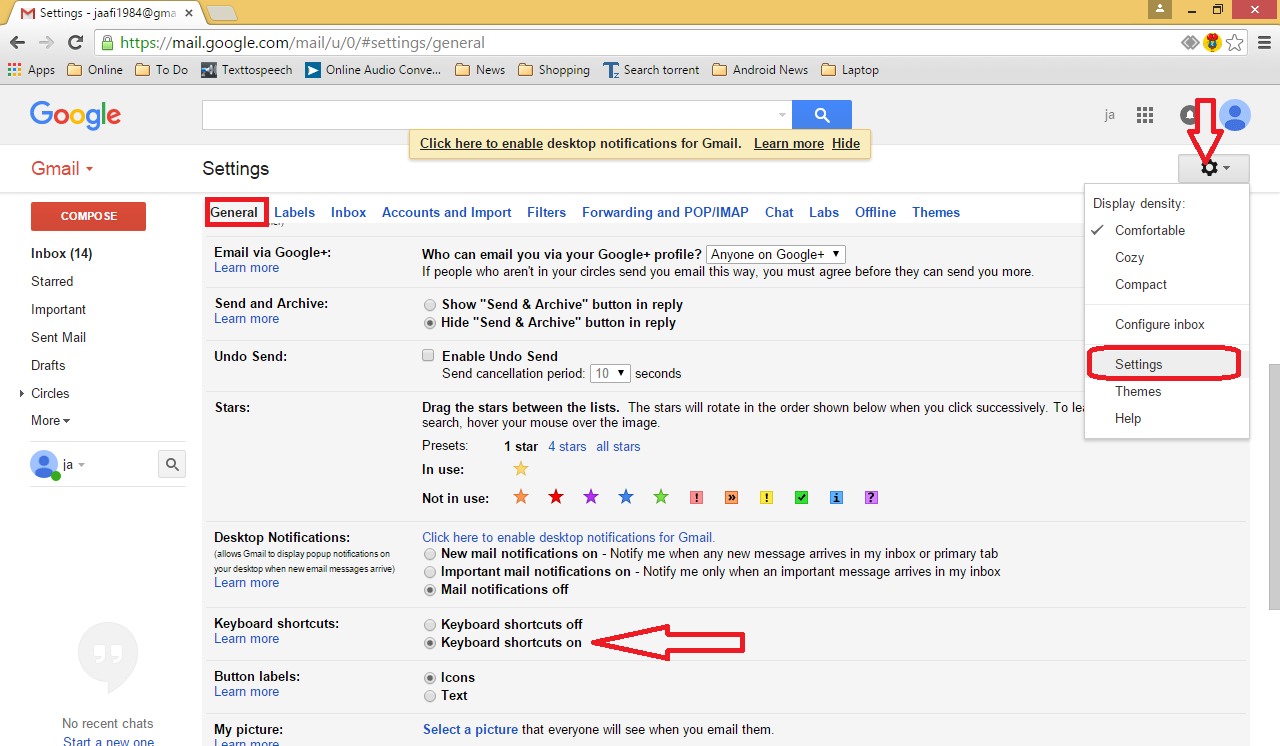Open the settings gear menu
The width and height of the screenshot is (1280, 746).
[1214, 169]
